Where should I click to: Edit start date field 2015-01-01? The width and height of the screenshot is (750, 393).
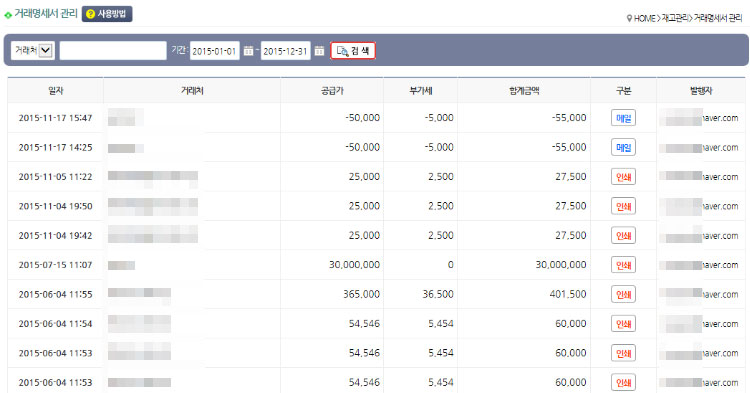tap(215, 51)
